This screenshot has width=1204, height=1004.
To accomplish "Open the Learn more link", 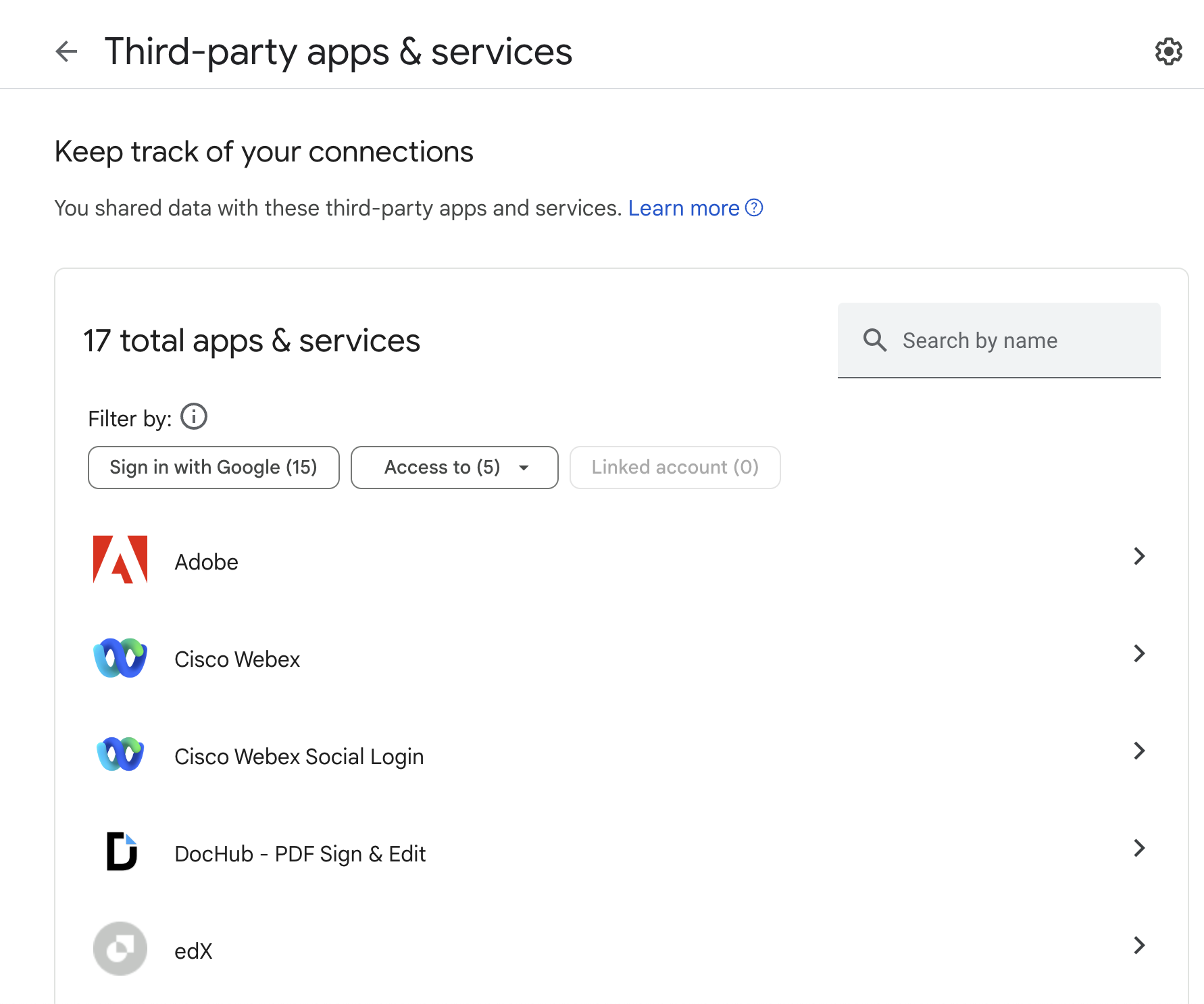I will tap(684, 208).
